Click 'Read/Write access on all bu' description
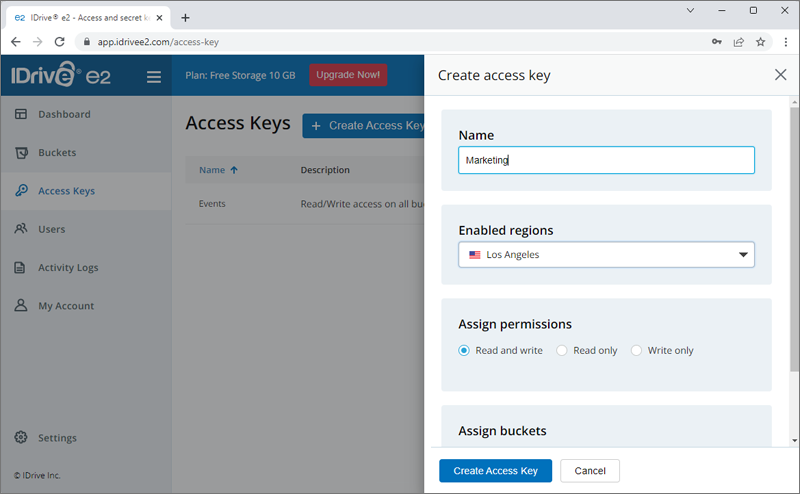The image size is (800, 494). coord(362,204)
